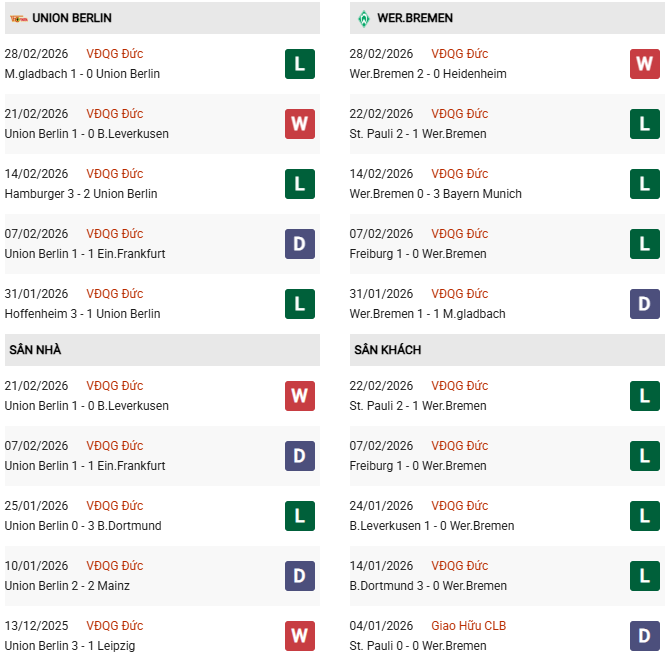Open match Union Berlin 0-3 B.Dortmund
Screen dimensions: 666x661
(x=83, y=526)
